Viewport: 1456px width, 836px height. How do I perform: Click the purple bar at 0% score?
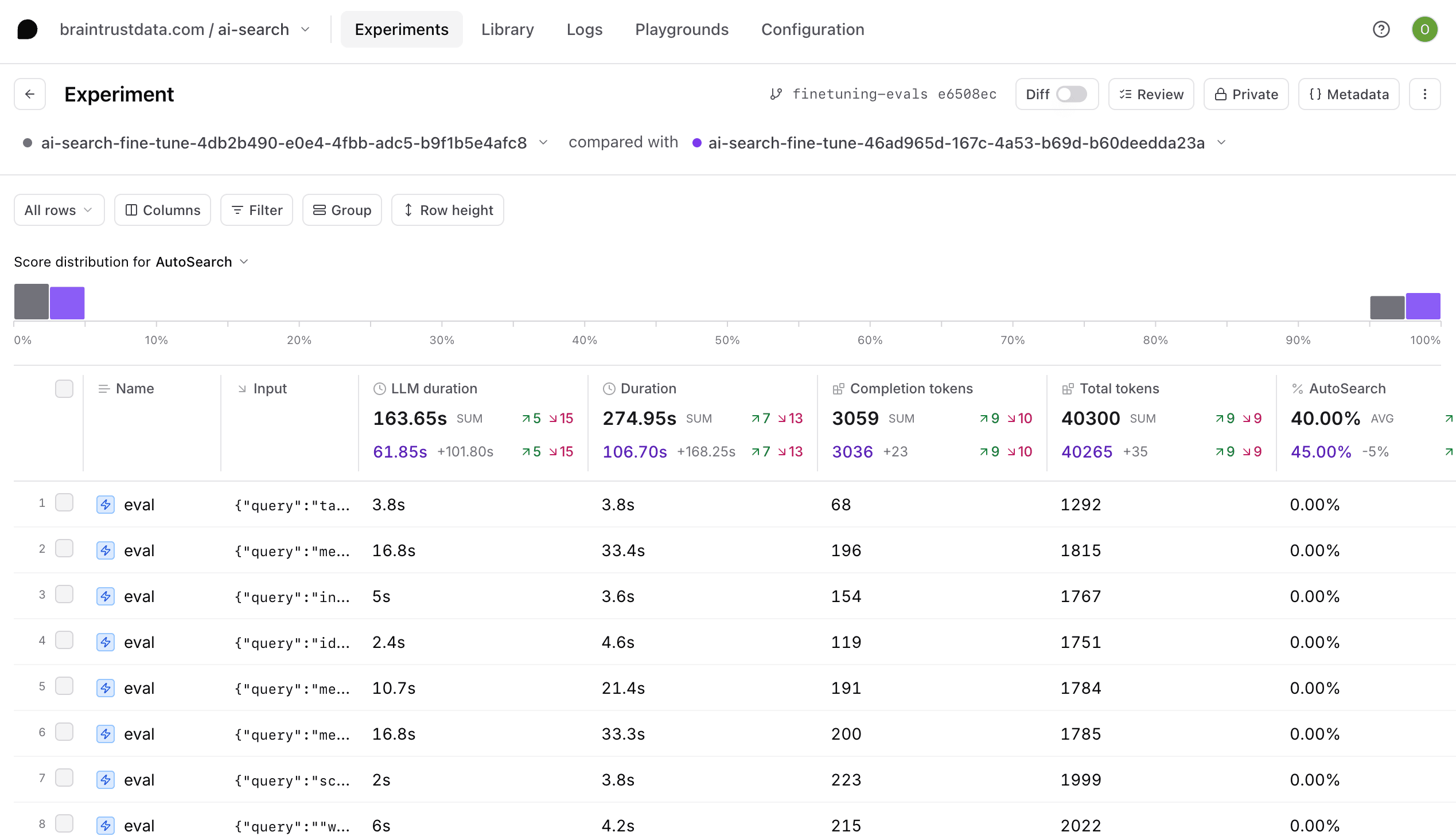click(67, 303)
